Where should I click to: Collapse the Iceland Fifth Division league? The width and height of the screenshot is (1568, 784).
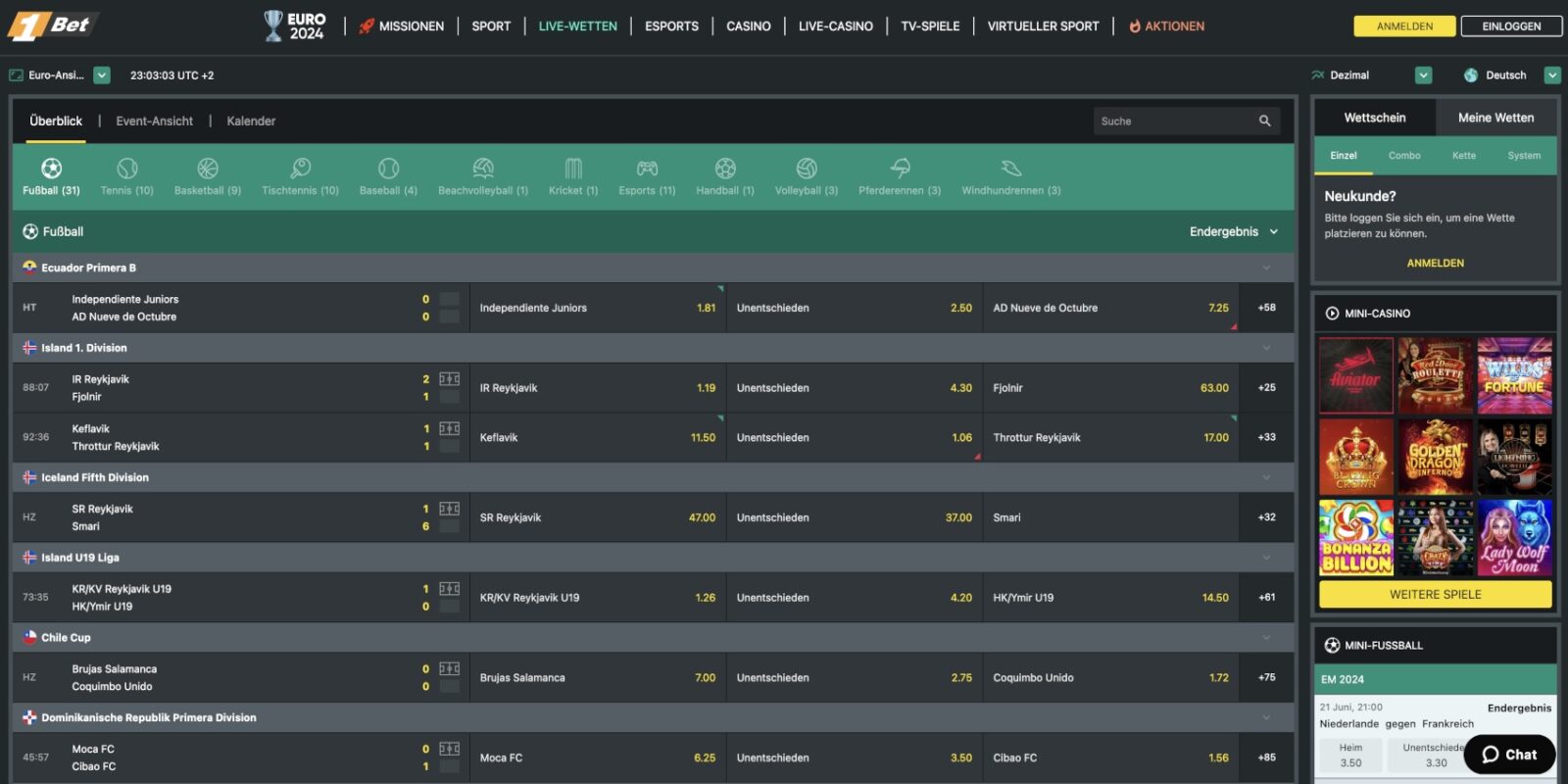coord(1266,477)
